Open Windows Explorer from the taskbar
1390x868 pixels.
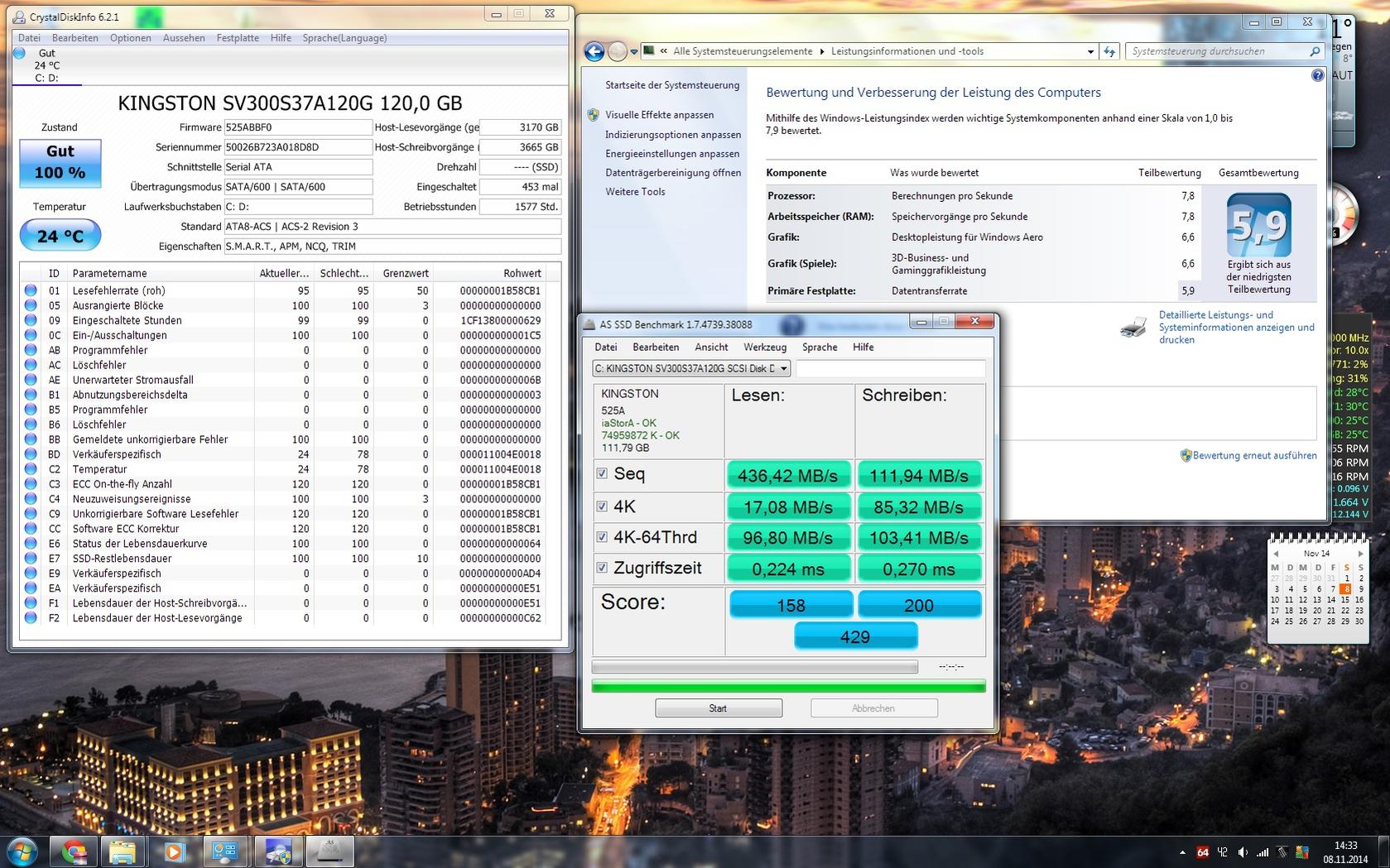(x=123, y=851)
